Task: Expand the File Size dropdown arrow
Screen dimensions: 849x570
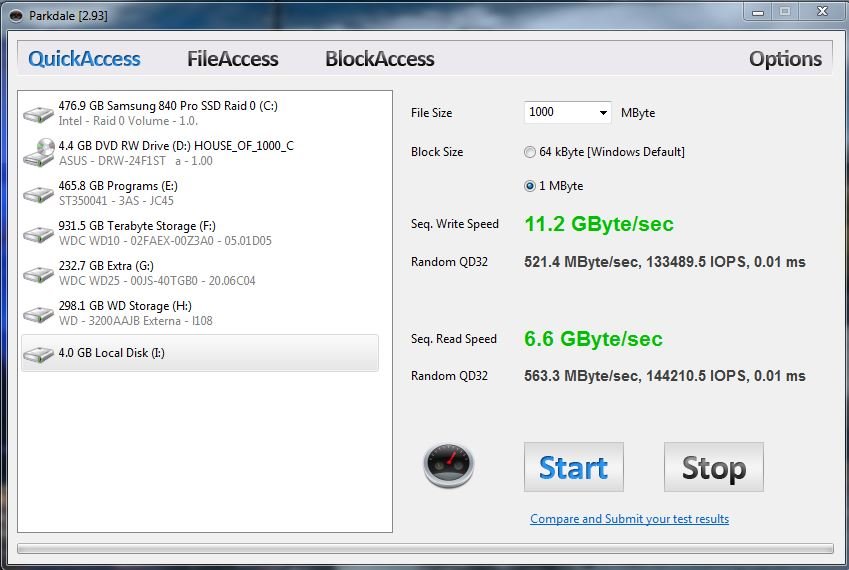Action: [x=603, y=113]
